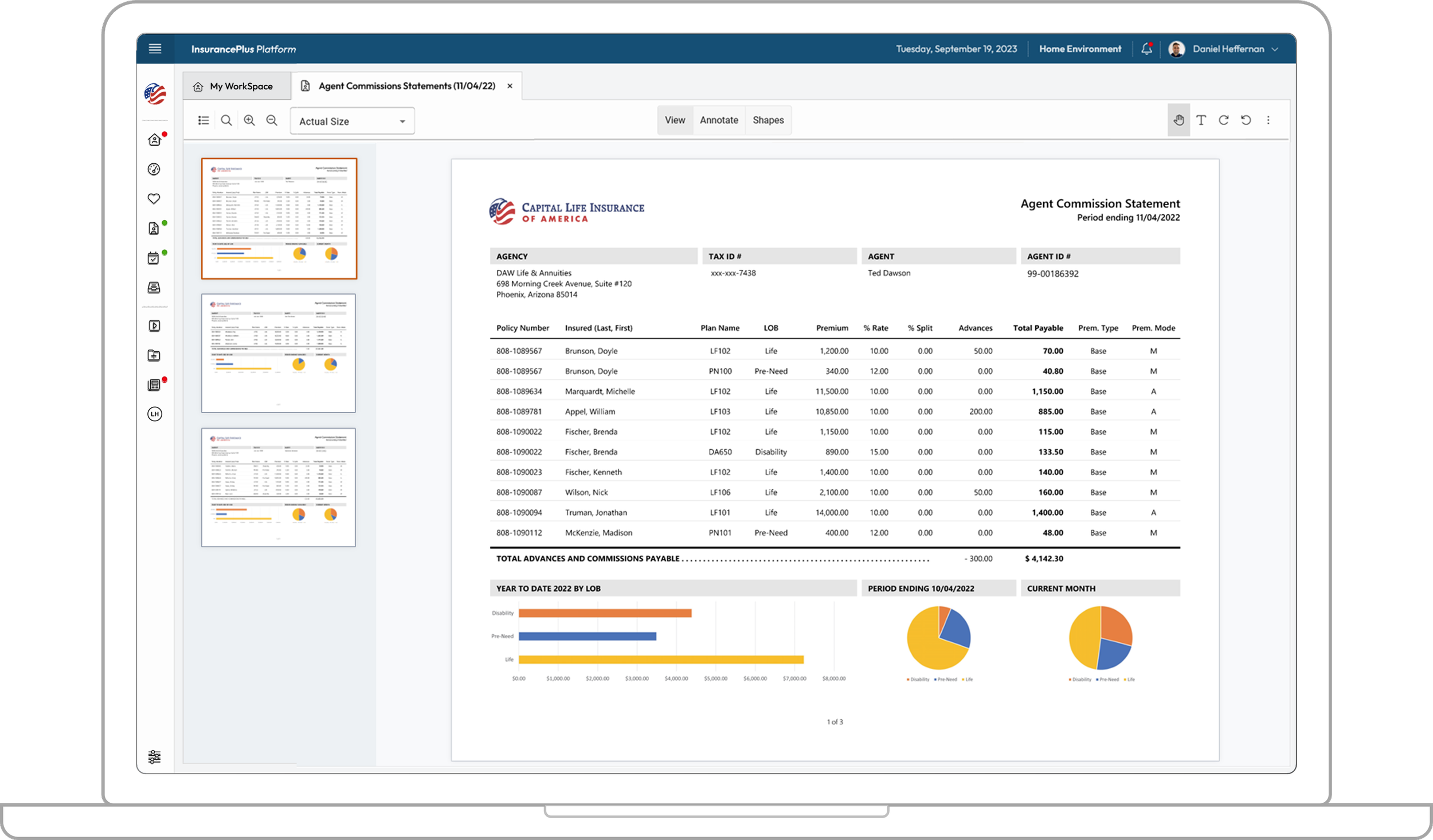Rotate the document counterclockwise

pos(1246,120)
